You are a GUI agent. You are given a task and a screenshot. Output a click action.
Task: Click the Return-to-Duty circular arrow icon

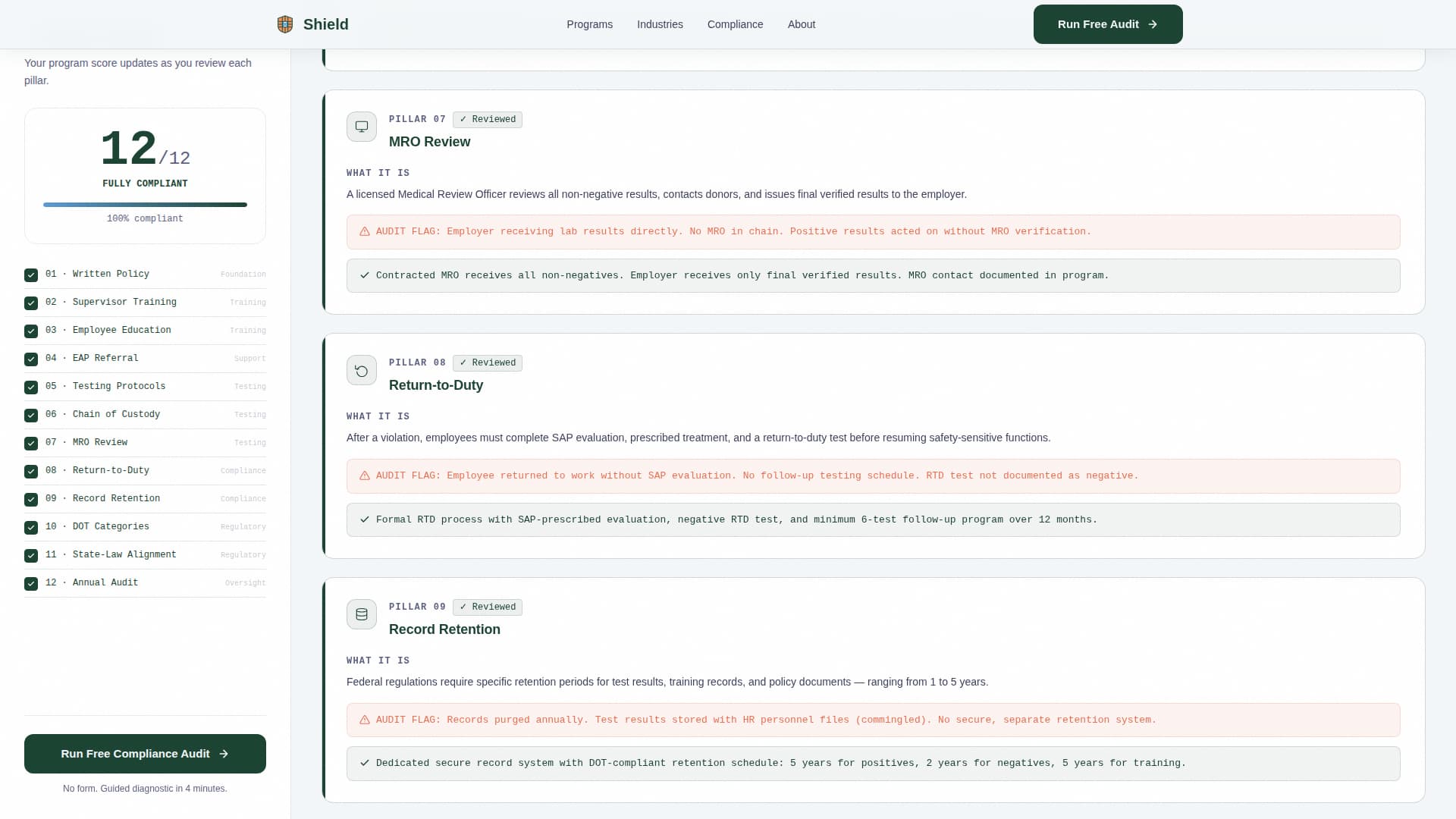(x=362, y=371)
